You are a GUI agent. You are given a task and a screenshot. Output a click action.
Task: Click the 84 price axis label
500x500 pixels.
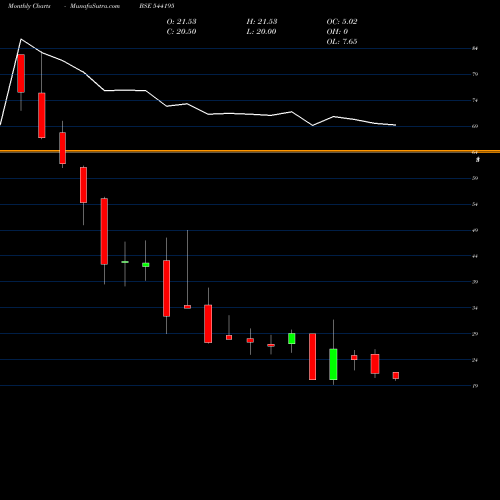coord(475,48)
